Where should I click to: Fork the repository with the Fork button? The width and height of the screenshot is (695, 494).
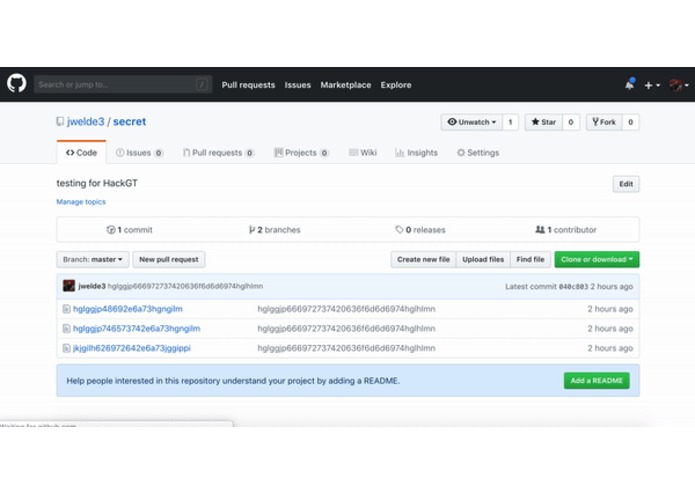point(603,122)
